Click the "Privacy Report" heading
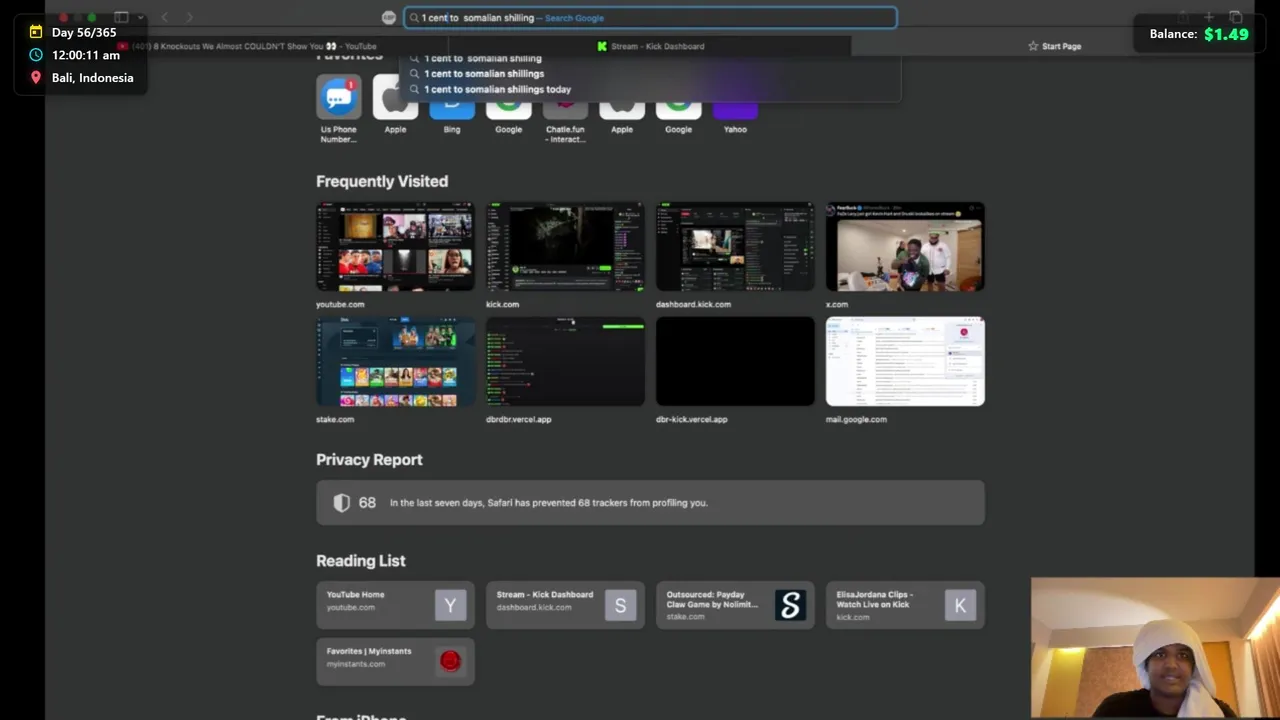The height and width of the screenshot is (720, 1280). (369, 460)
